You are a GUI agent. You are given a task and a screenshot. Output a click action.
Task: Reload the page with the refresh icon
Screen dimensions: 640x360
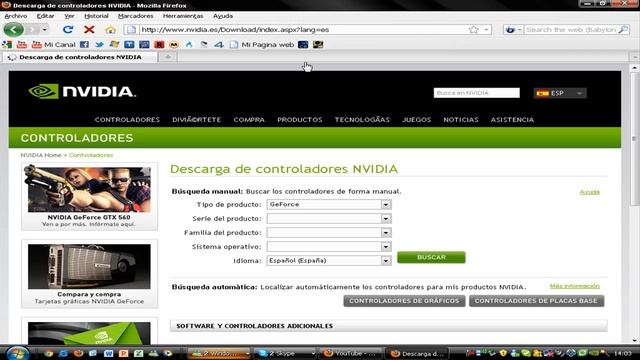68,29
